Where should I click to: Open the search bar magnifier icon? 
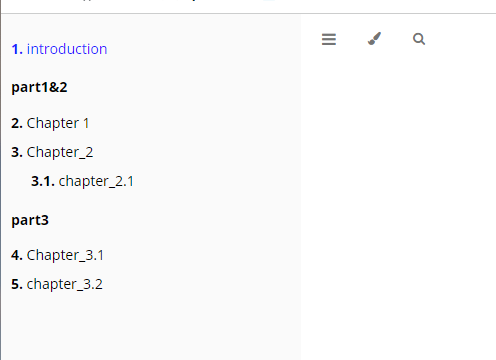[419, 39]
